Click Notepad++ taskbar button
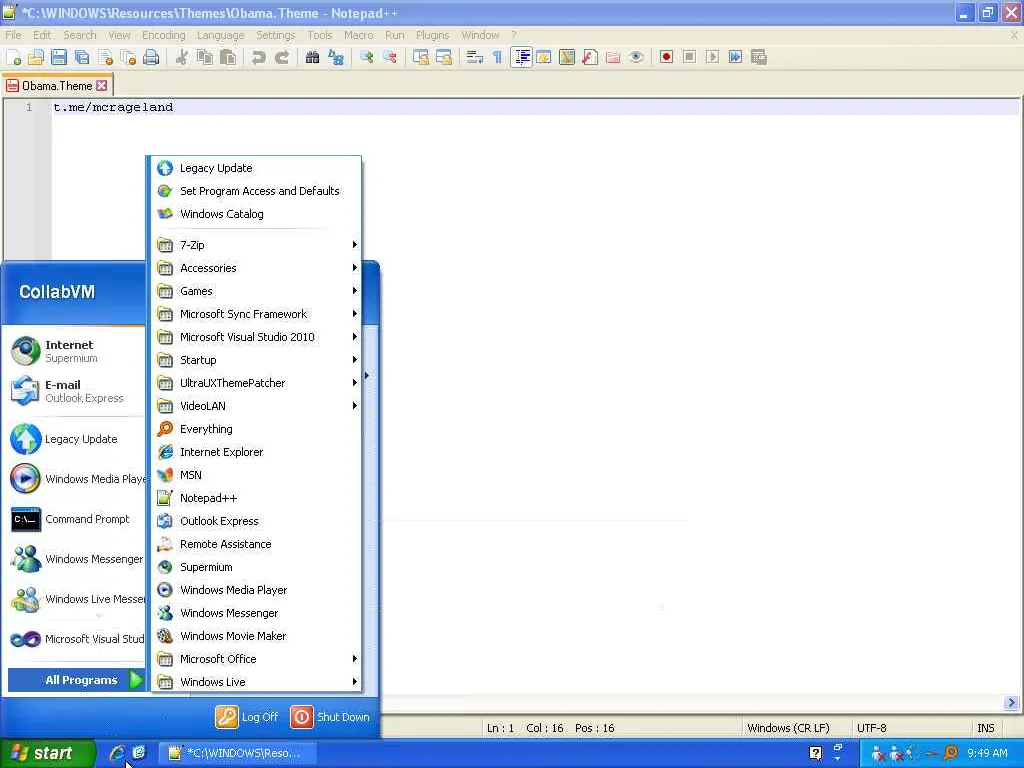Viewport: 1024px width, 768px height. [x=238, y=753]
